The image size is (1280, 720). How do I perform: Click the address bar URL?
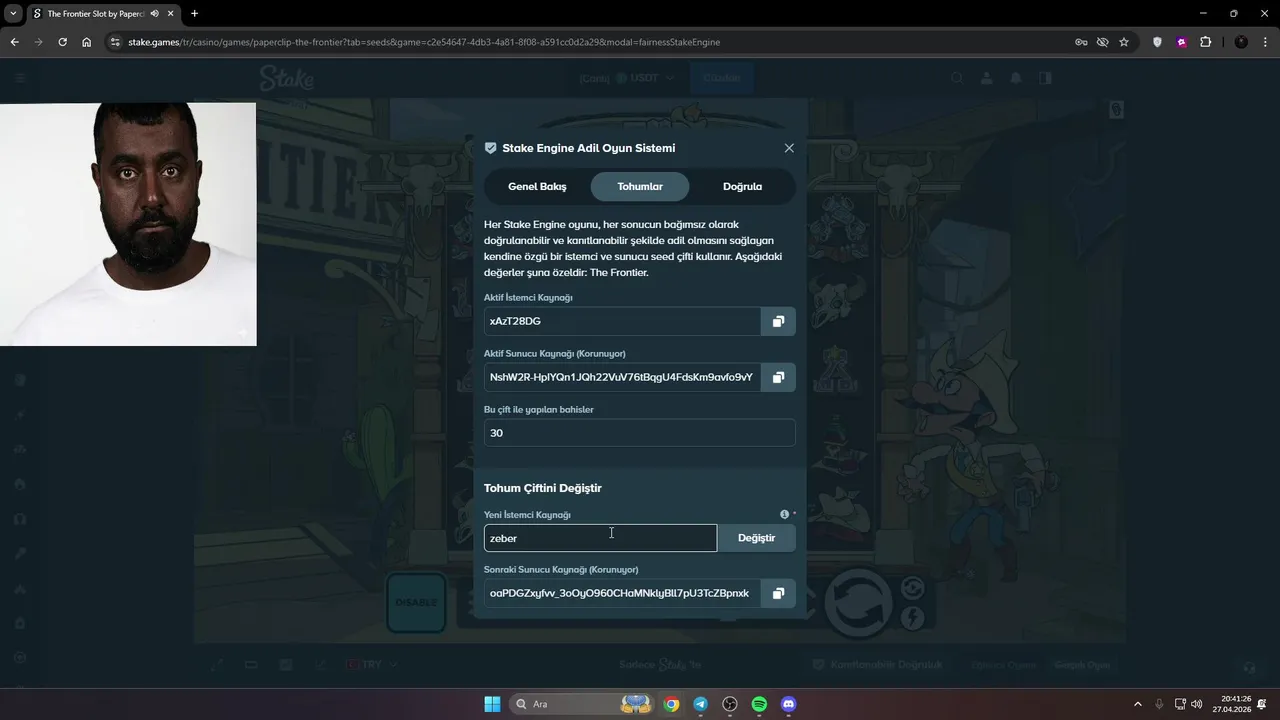(424, 42)
